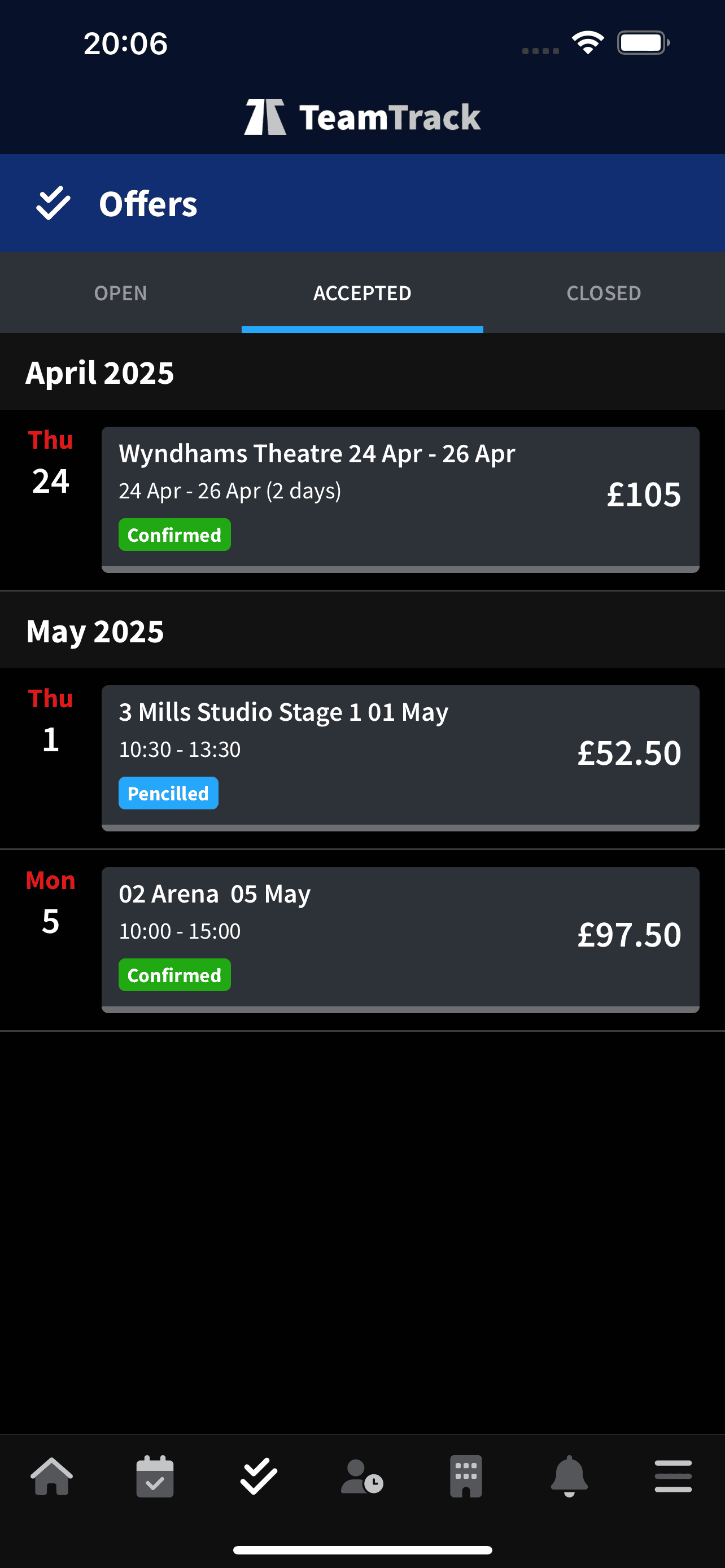Tap the April 2025 section header

[x=100, y=373]
